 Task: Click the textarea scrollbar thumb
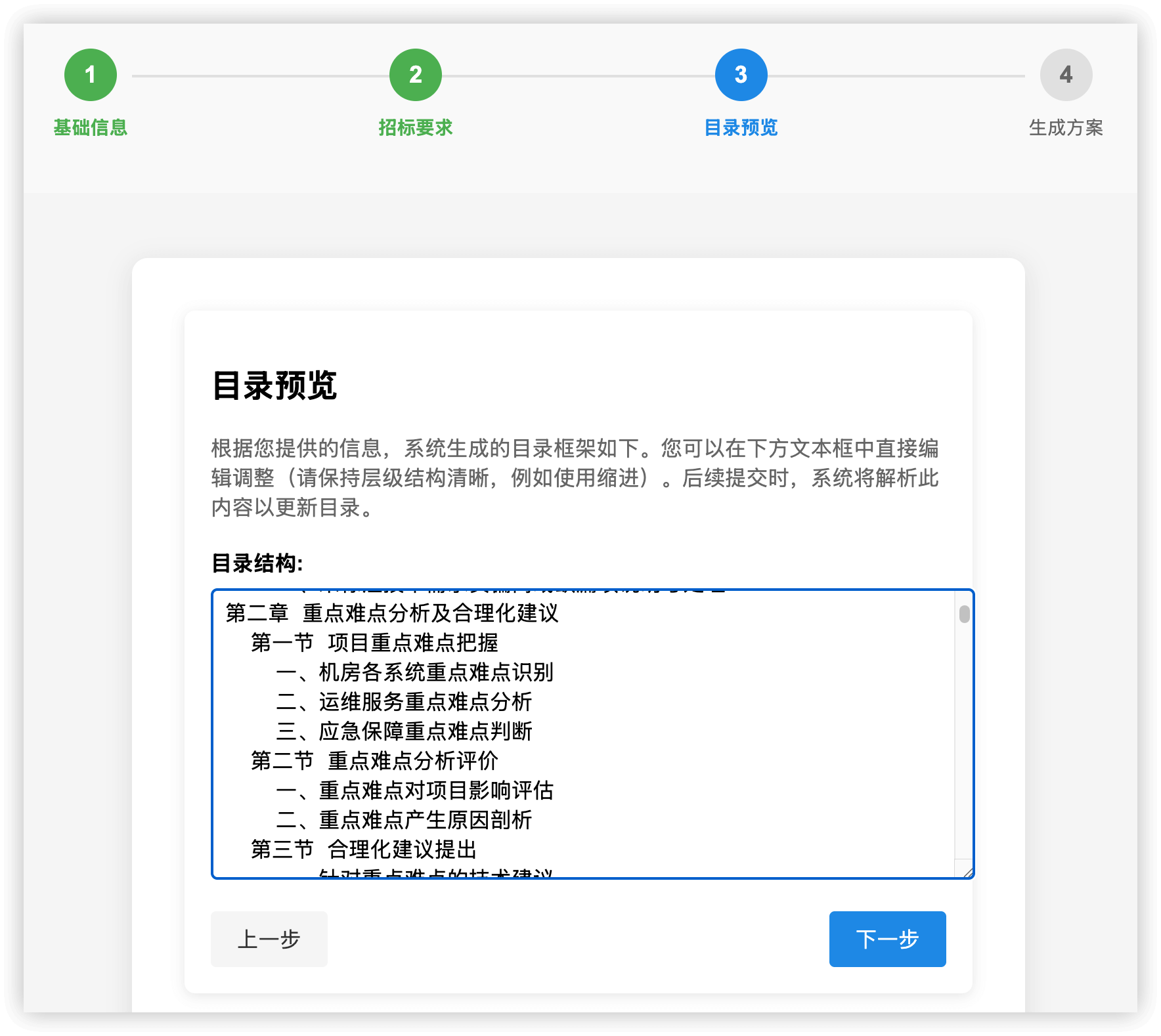click(964, 614)
